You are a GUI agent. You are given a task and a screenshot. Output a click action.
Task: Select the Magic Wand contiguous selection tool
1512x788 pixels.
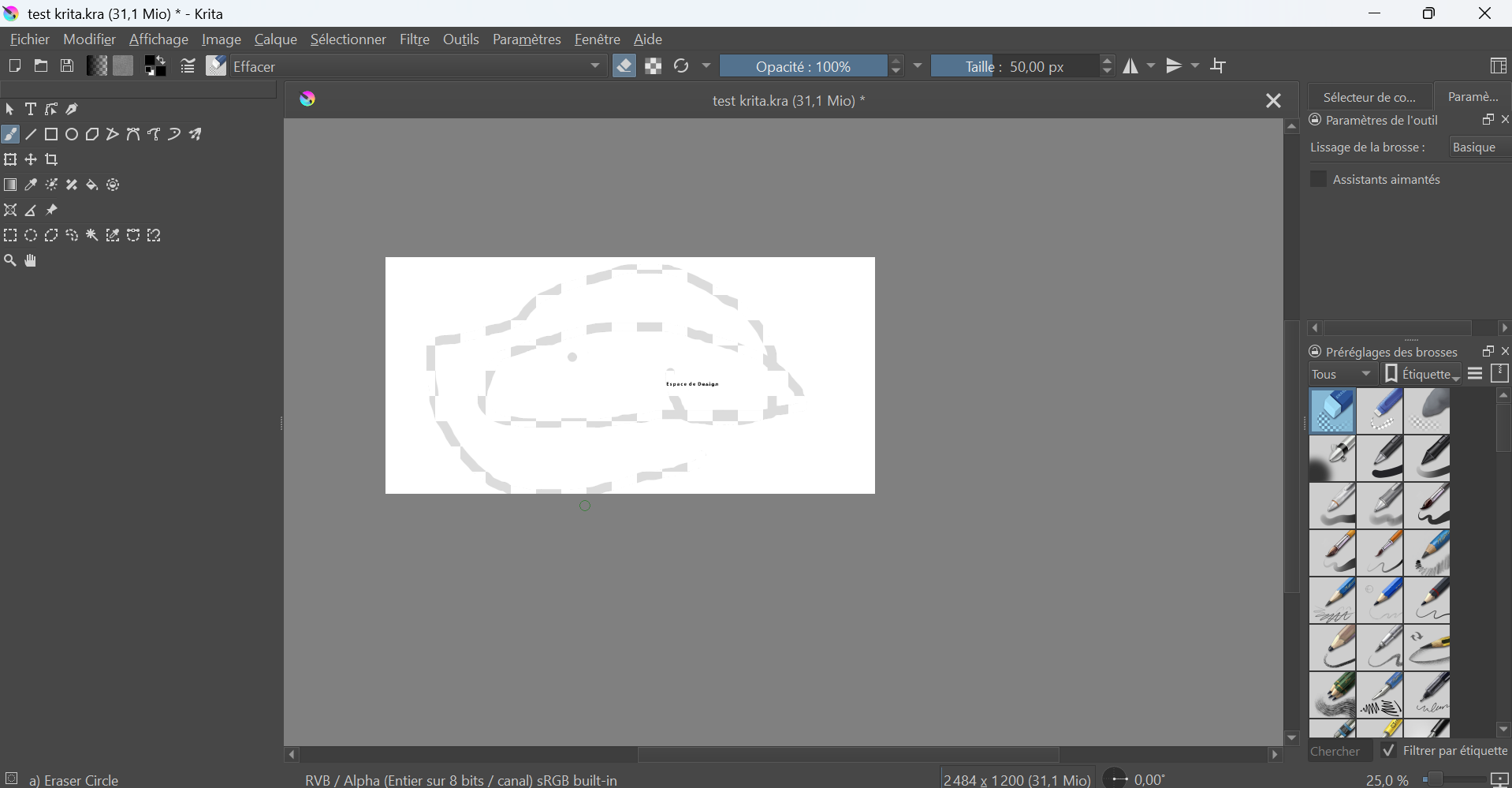93,236
